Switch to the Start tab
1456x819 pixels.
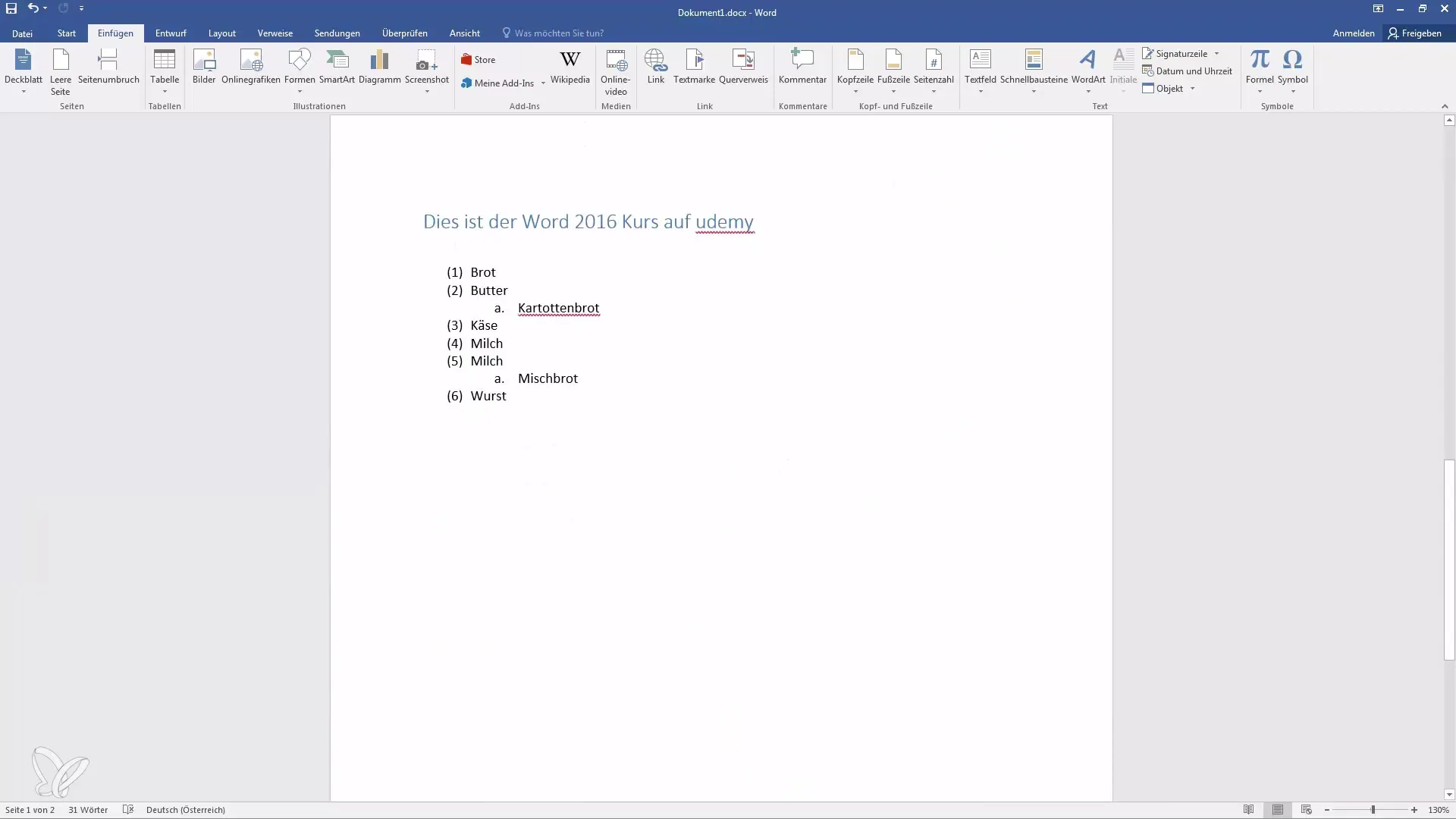pos(67,33)
